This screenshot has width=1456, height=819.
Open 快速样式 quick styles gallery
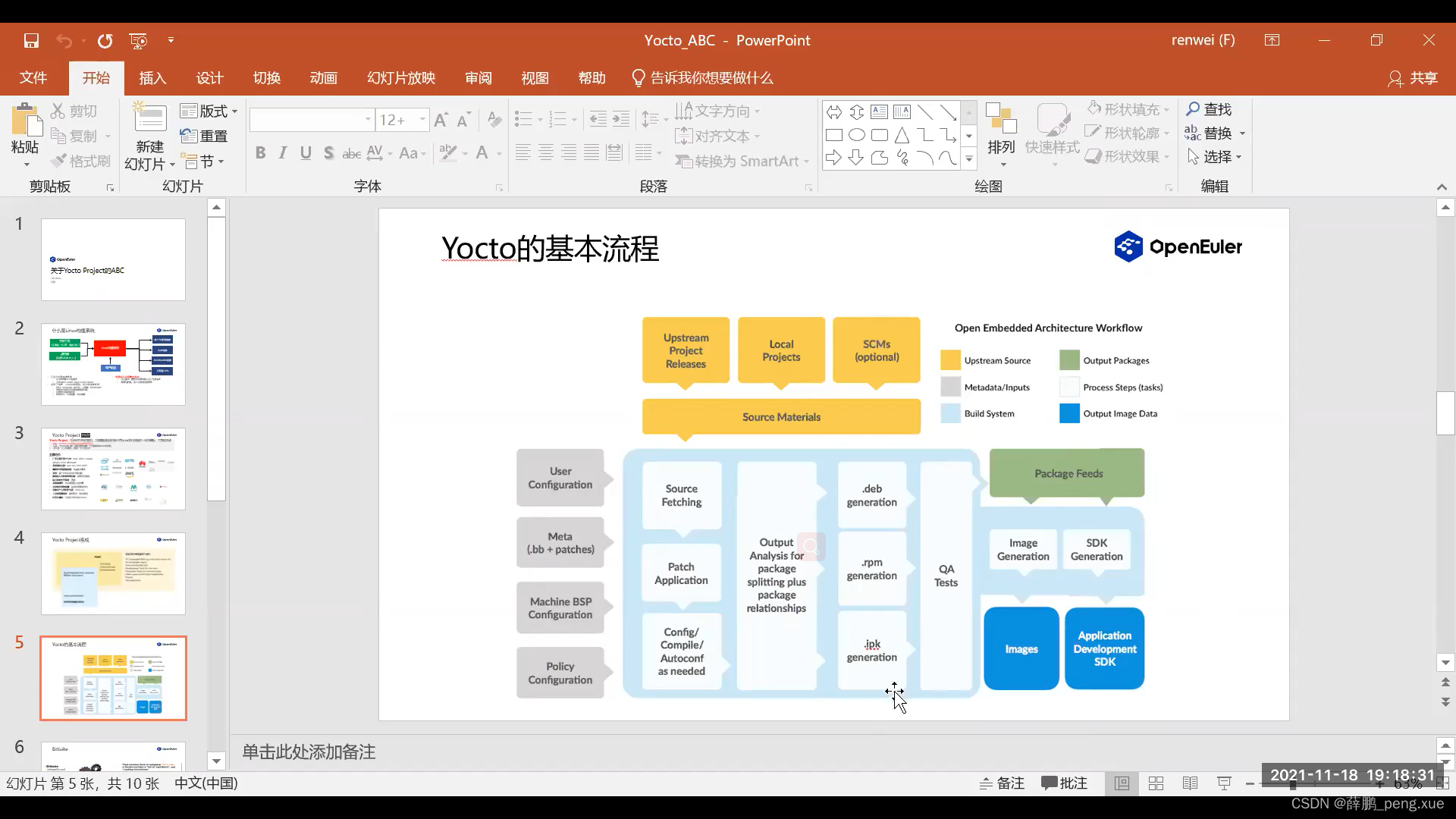point(1053,134)
